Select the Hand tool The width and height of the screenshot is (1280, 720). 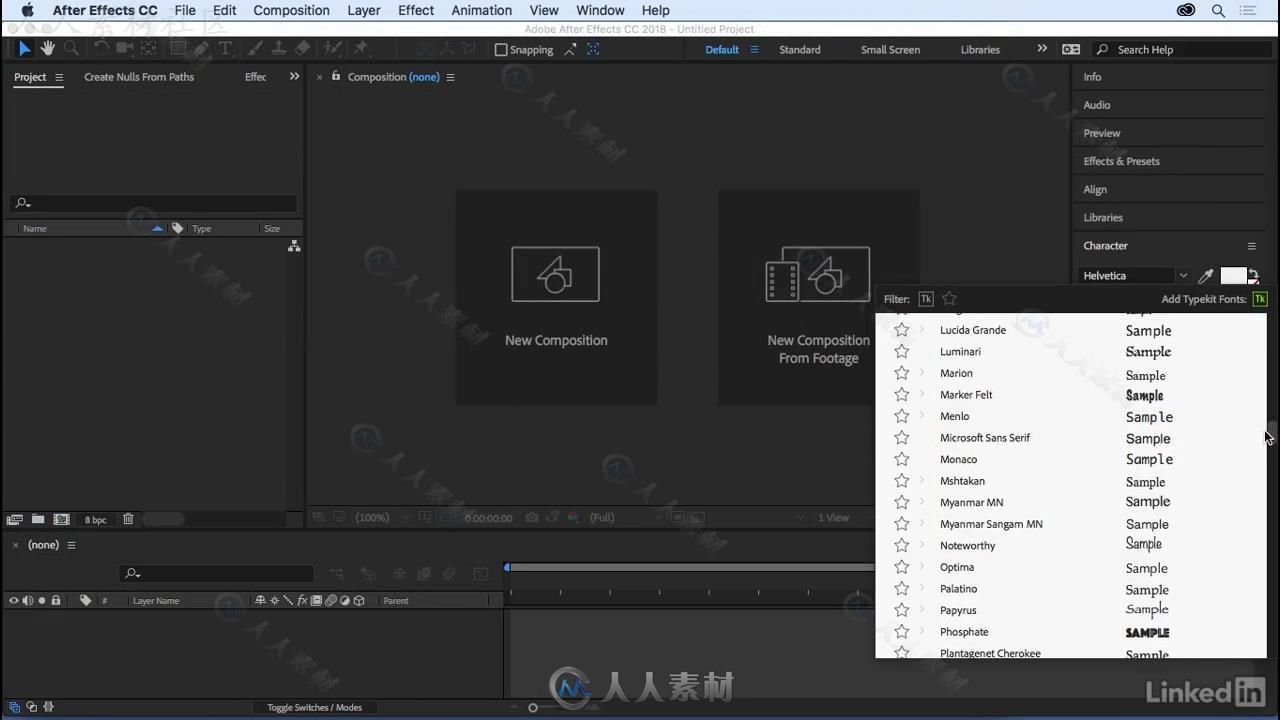click(48, 48)
